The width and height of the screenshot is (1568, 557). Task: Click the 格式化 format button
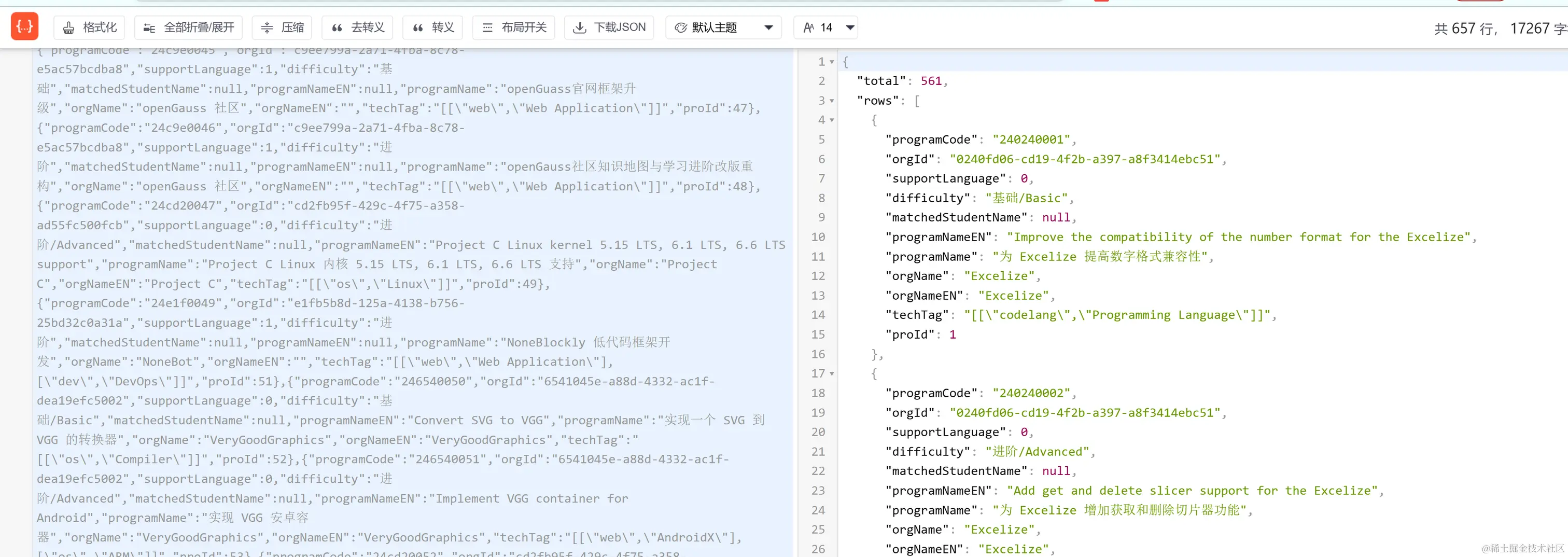(x=90, y=27)
